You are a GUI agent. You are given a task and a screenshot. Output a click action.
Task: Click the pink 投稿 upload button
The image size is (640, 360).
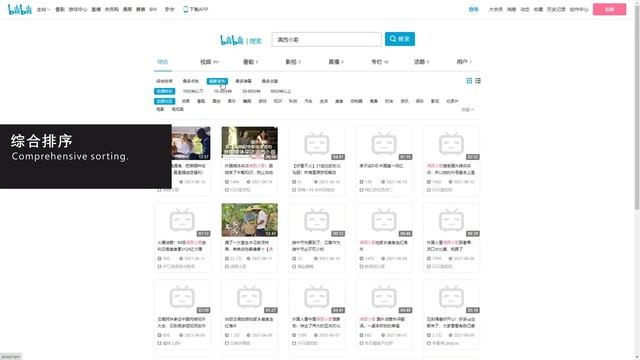click(609, 9)
